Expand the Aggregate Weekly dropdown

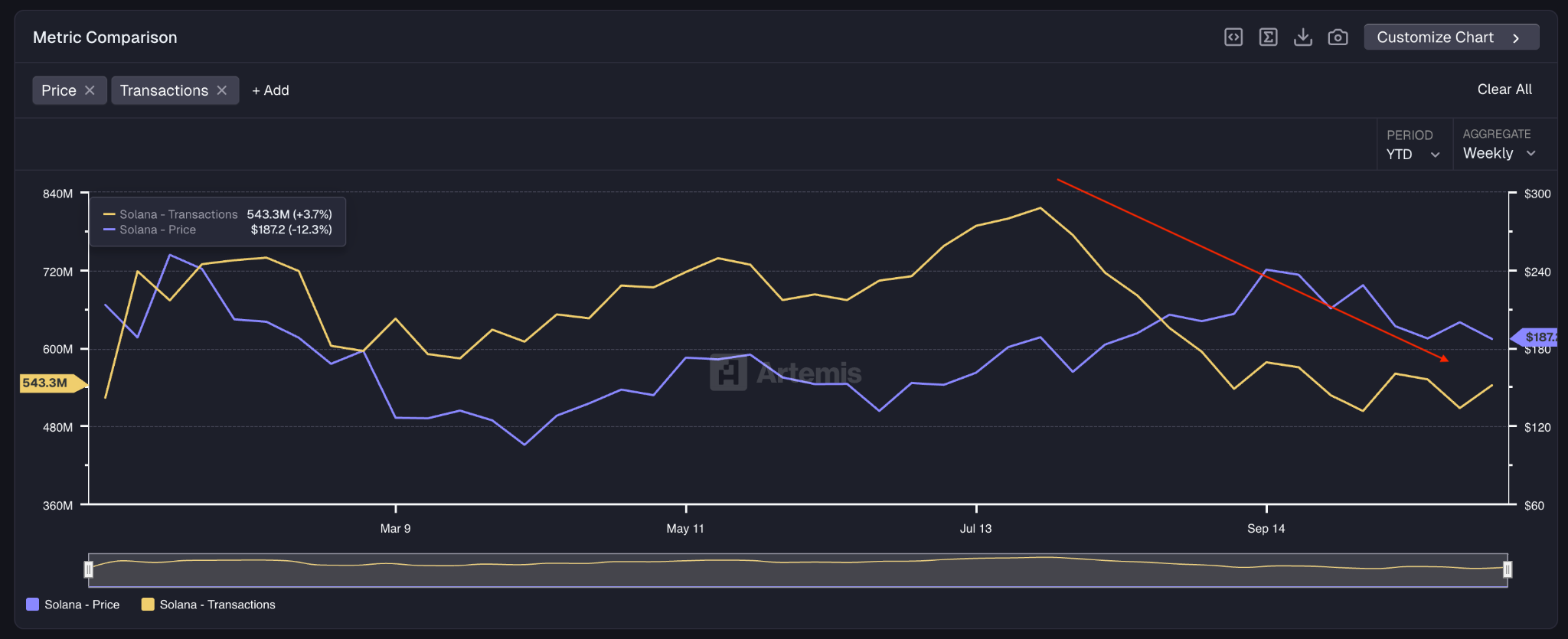coord(1499,153)
